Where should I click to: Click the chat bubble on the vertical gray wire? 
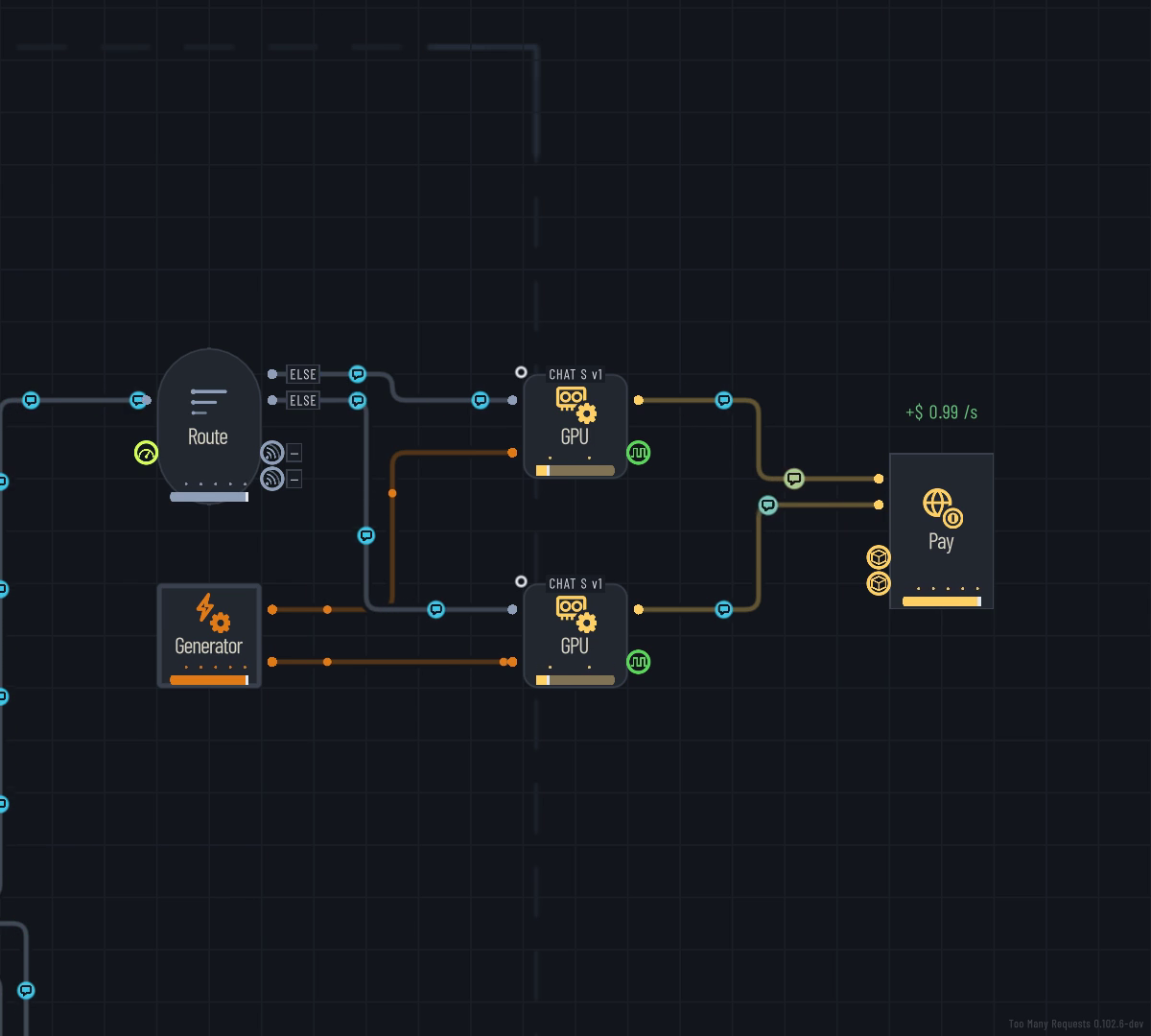(366, 535)
